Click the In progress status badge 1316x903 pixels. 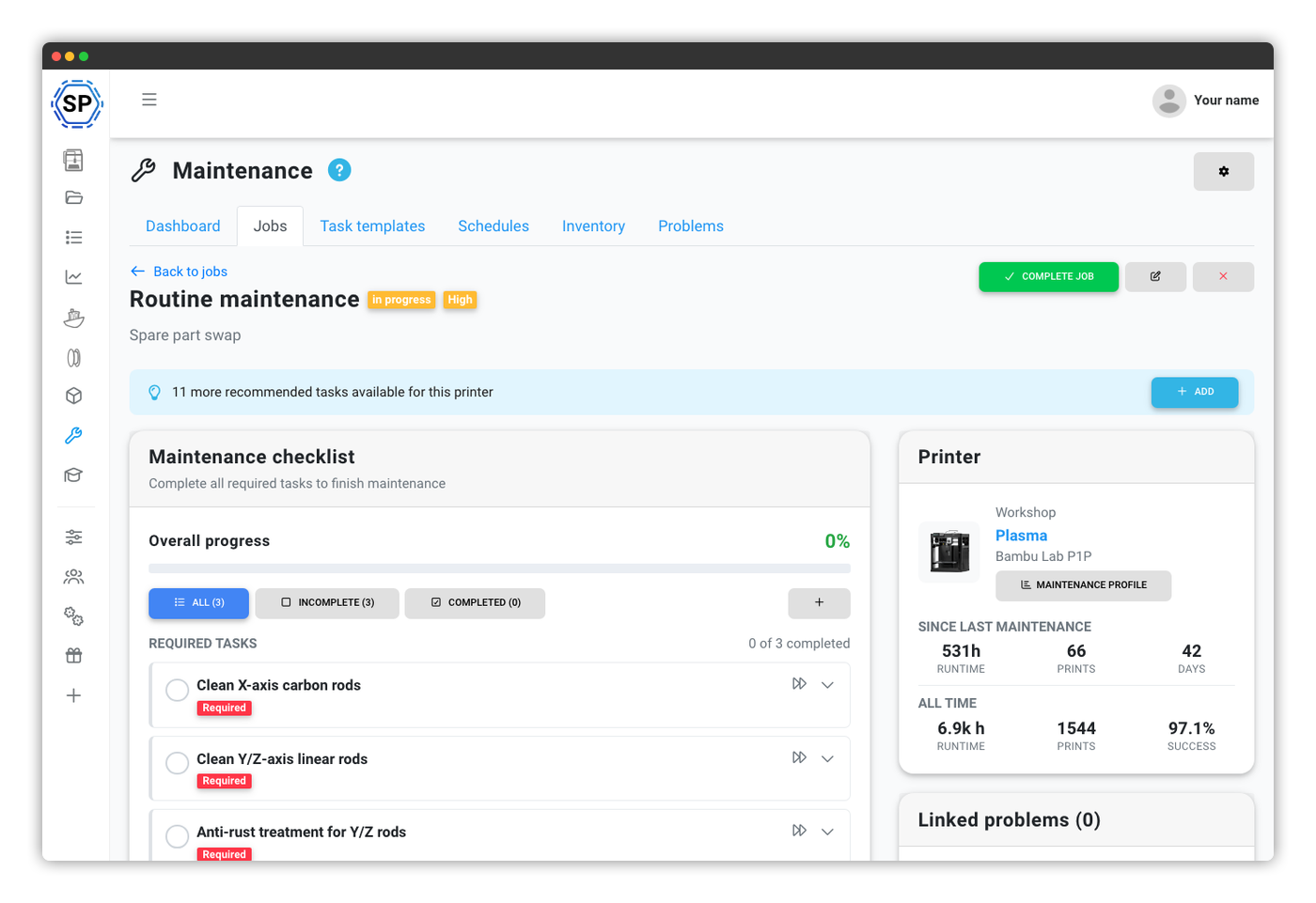401,300
